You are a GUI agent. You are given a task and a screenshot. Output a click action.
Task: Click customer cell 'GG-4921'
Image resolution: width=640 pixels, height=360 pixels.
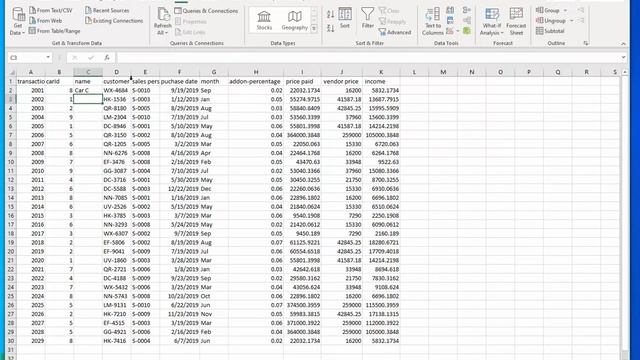(117, 332)
